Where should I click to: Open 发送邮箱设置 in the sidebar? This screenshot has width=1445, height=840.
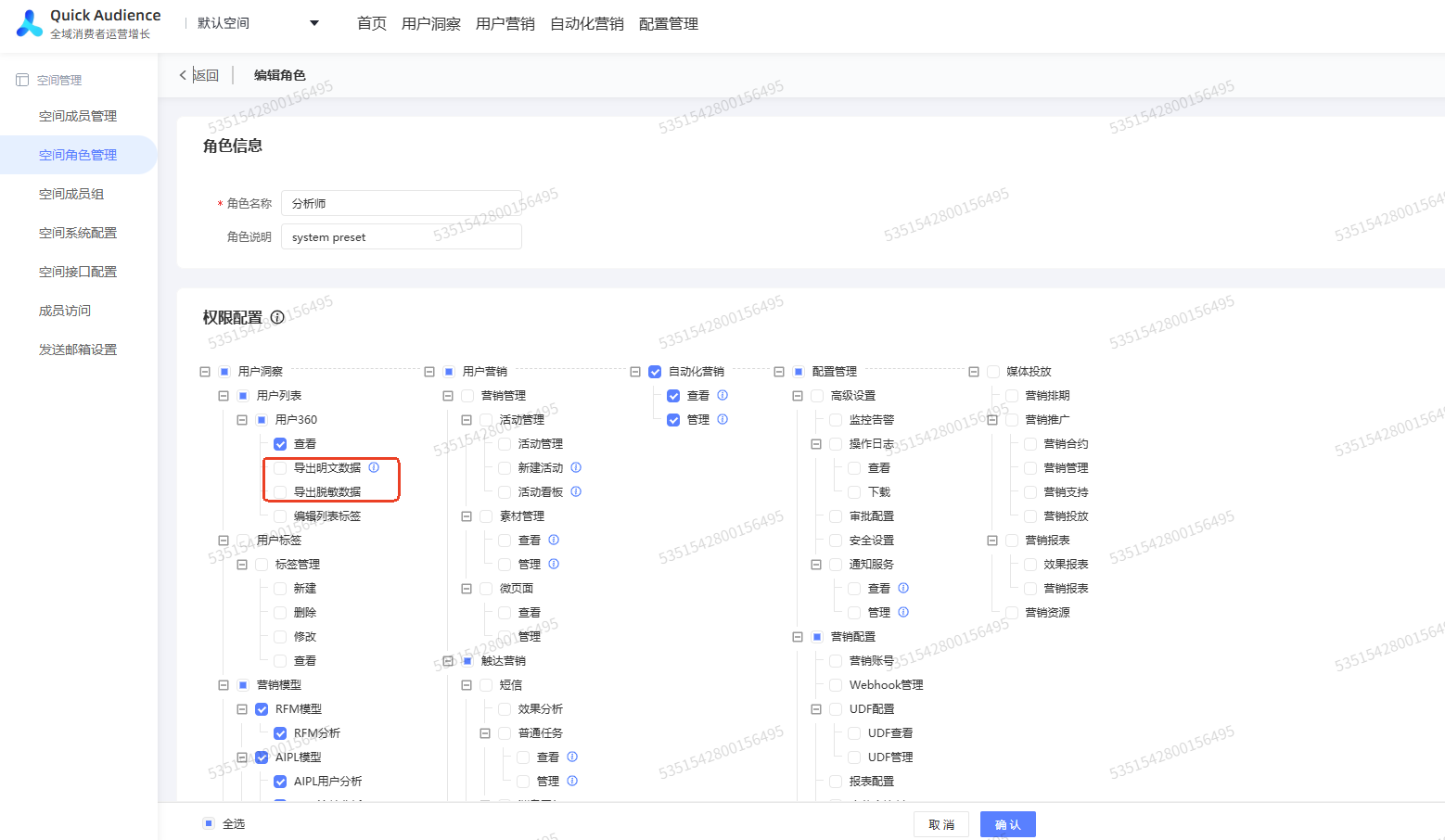click(x=78, y=350)
